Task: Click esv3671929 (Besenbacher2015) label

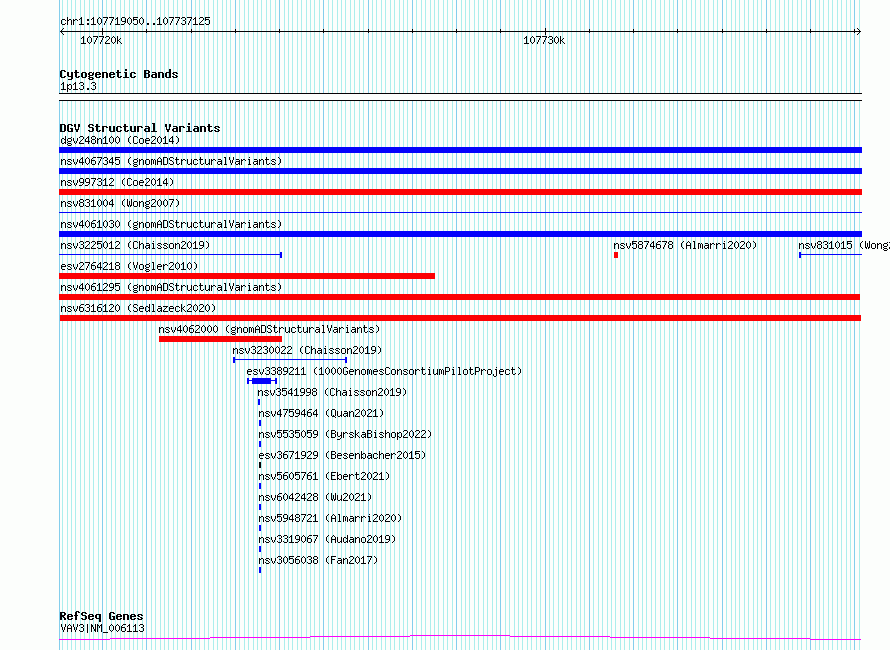Action: (x=342, y=455)
